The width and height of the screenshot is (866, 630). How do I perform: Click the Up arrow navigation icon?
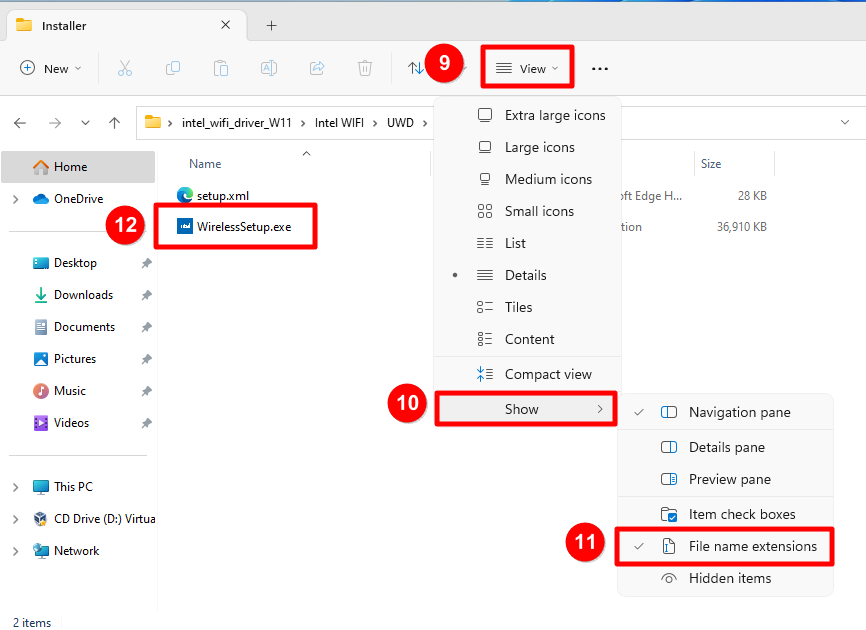115,123
